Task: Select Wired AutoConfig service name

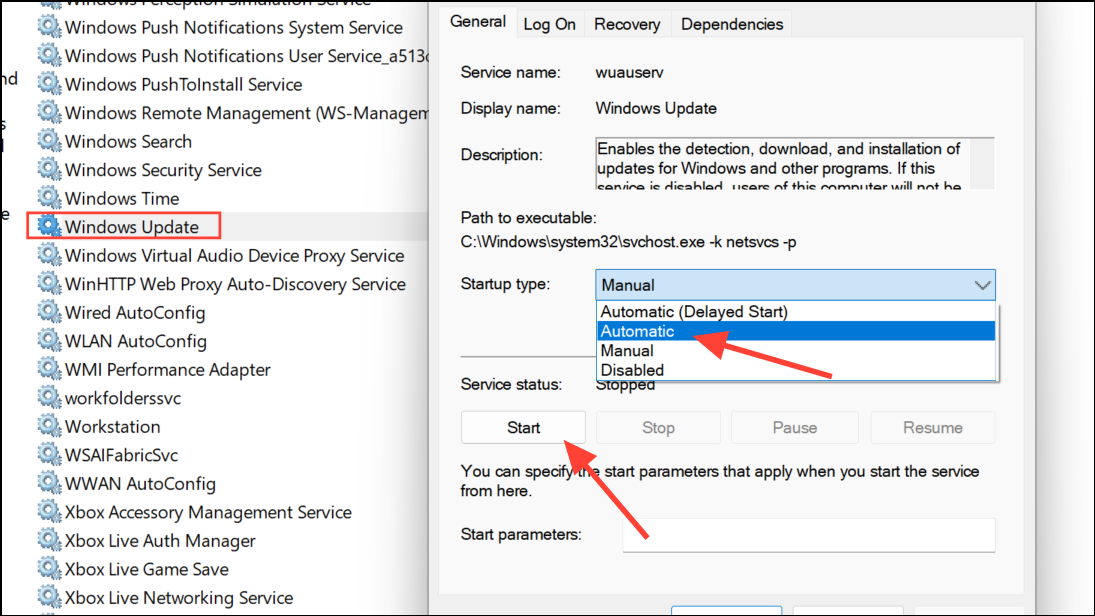Action: (135, 313)
